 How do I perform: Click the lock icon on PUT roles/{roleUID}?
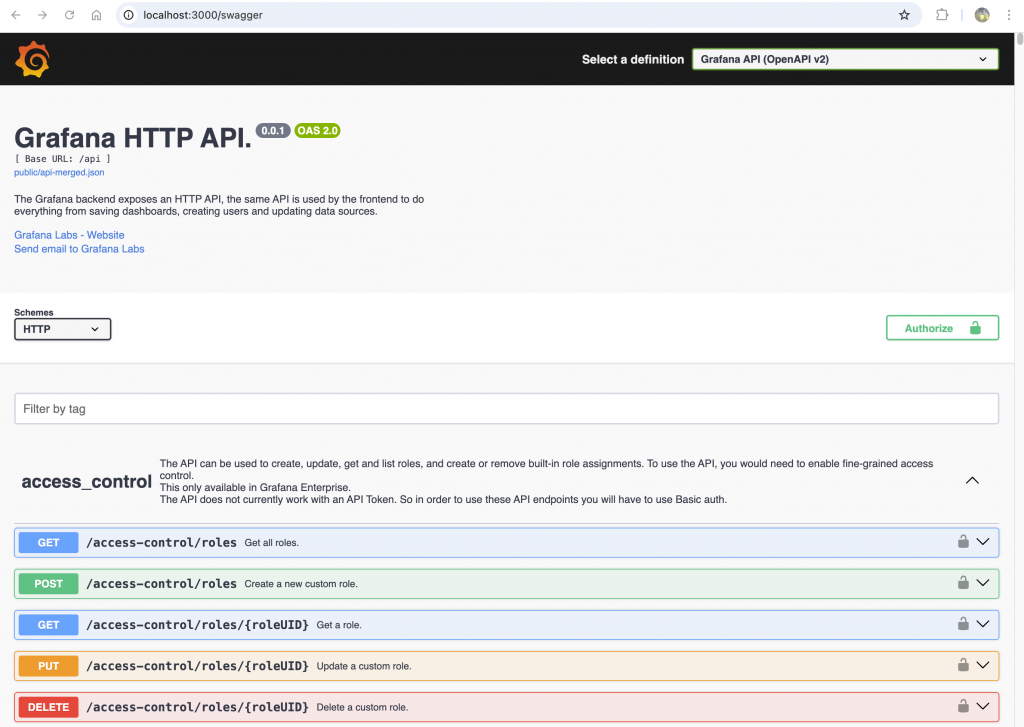coord(963,665)
